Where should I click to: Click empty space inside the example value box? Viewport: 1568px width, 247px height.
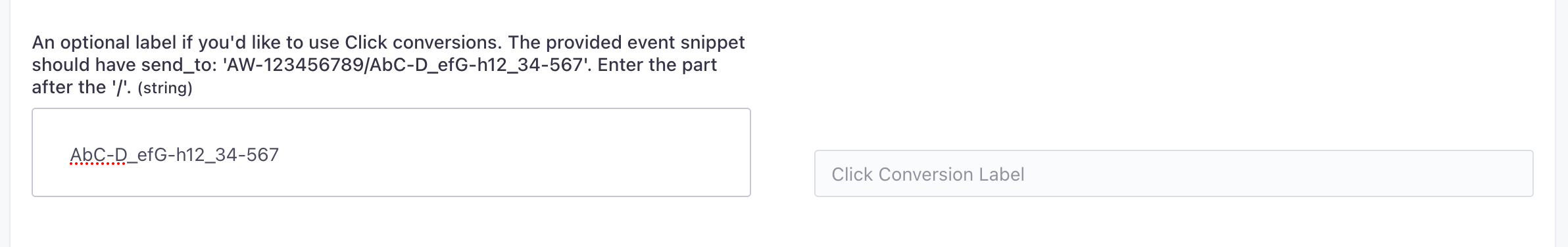[x=513, y=152]
